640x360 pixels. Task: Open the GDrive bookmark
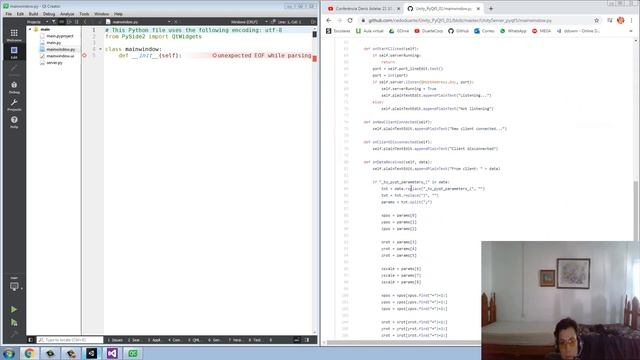click(x=399, y=31)
